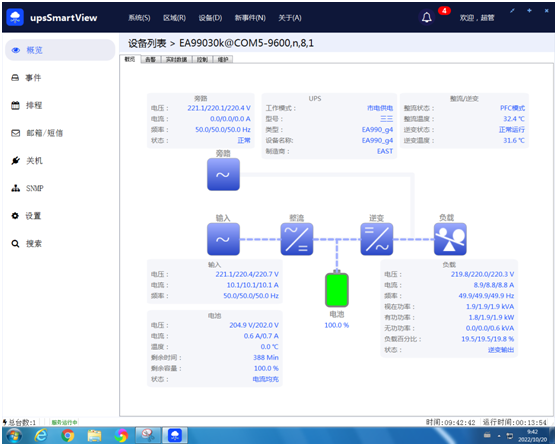Select the rectifier (整流) converter icon
This screenshot has height=446, width=557.
tap(297, 239)
